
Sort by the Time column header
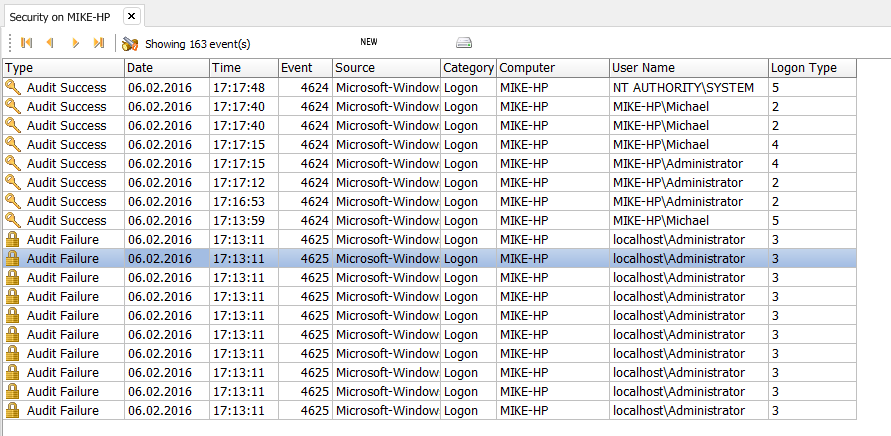click(244, 68)
